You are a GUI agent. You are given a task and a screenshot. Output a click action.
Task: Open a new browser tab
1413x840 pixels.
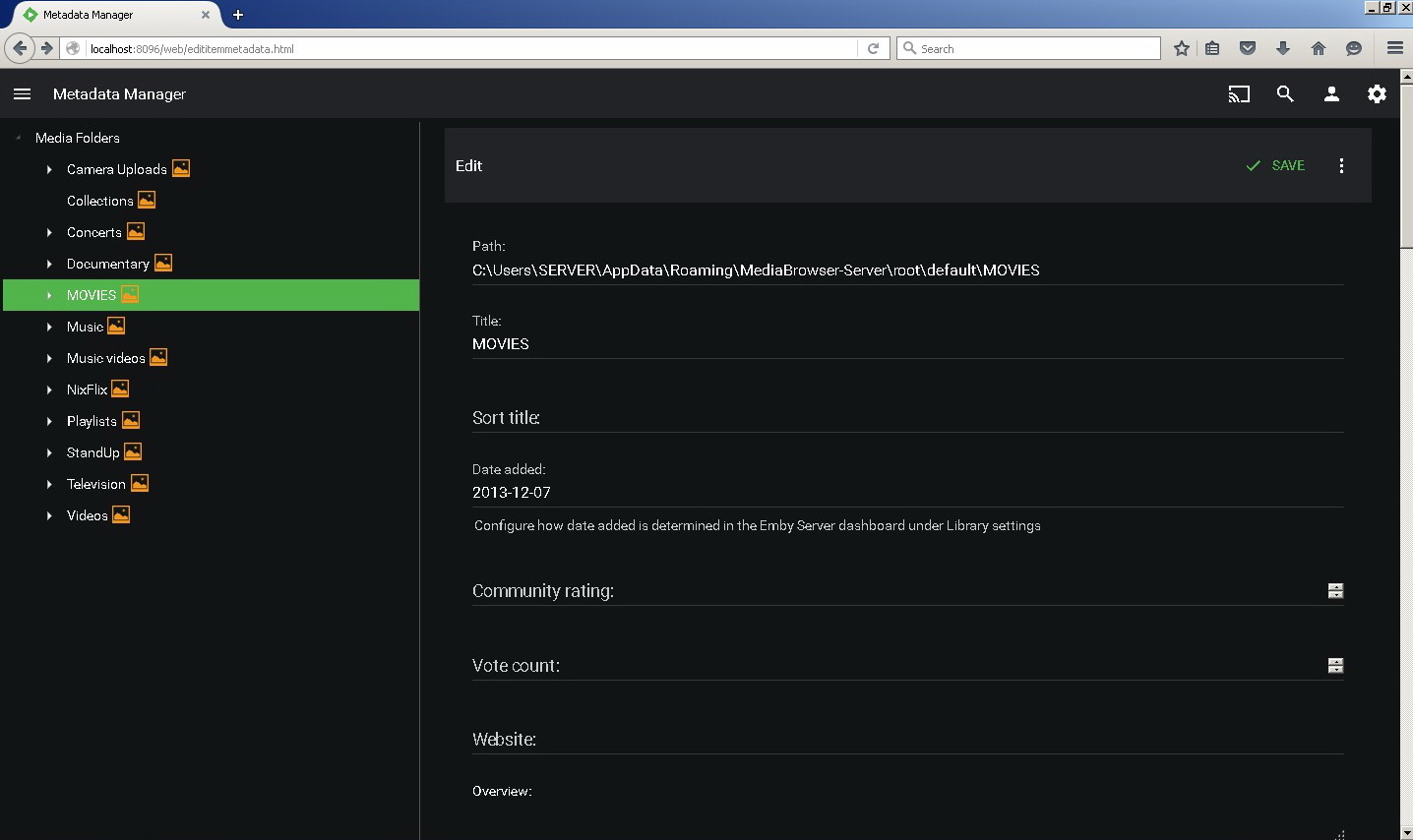click(x=238, y=15)
